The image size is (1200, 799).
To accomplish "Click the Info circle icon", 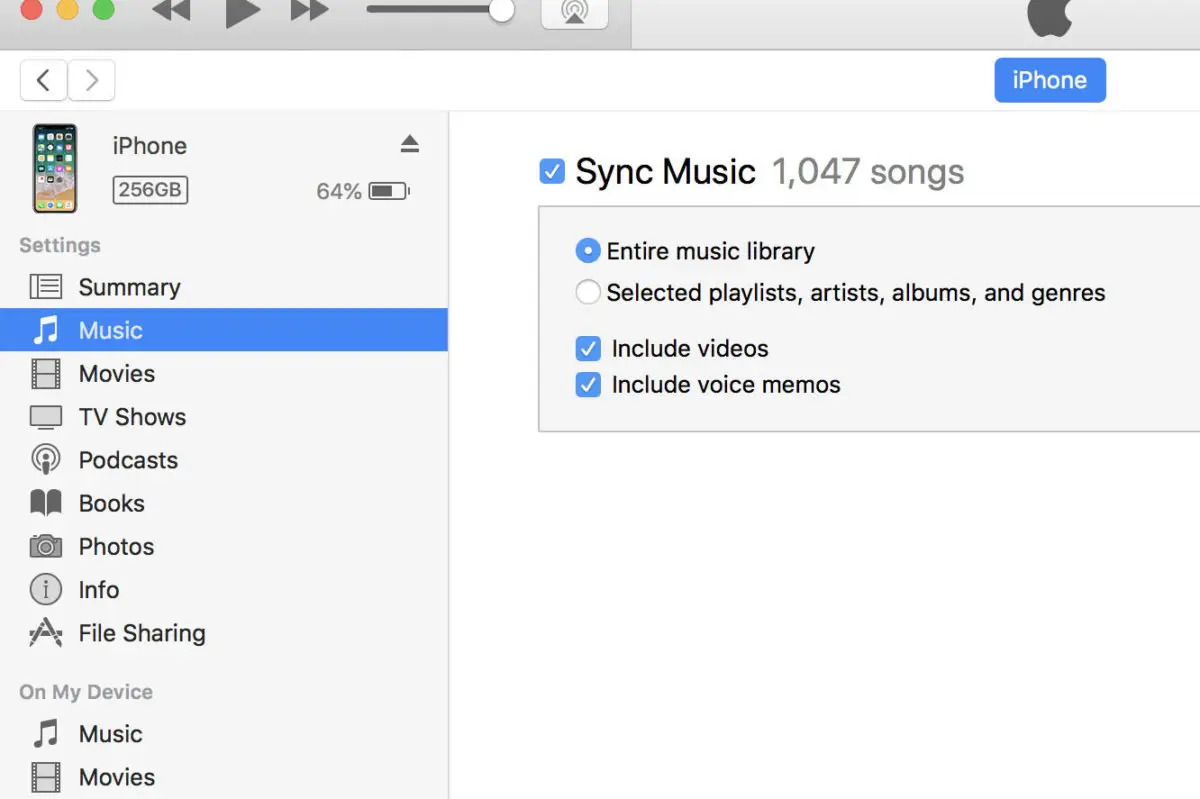I will point(45,590).
